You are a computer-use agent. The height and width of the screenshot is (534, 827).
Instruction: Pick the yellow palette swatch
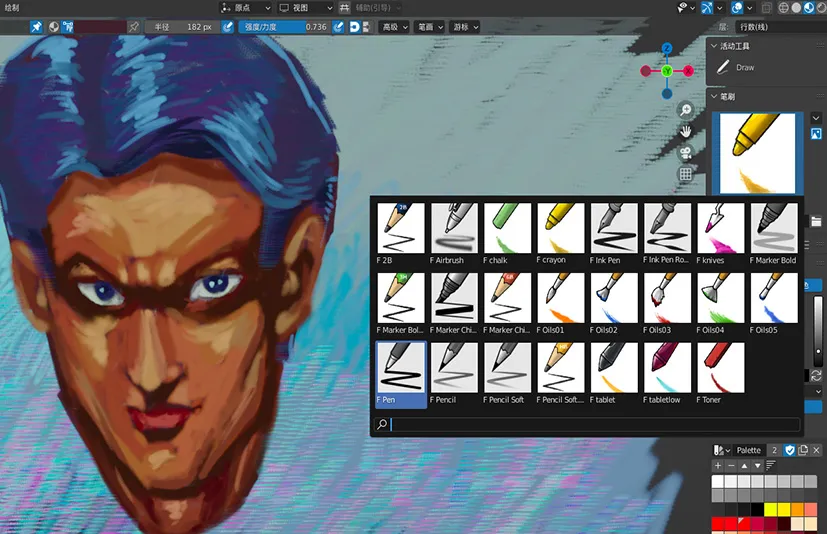coord(771,509)
